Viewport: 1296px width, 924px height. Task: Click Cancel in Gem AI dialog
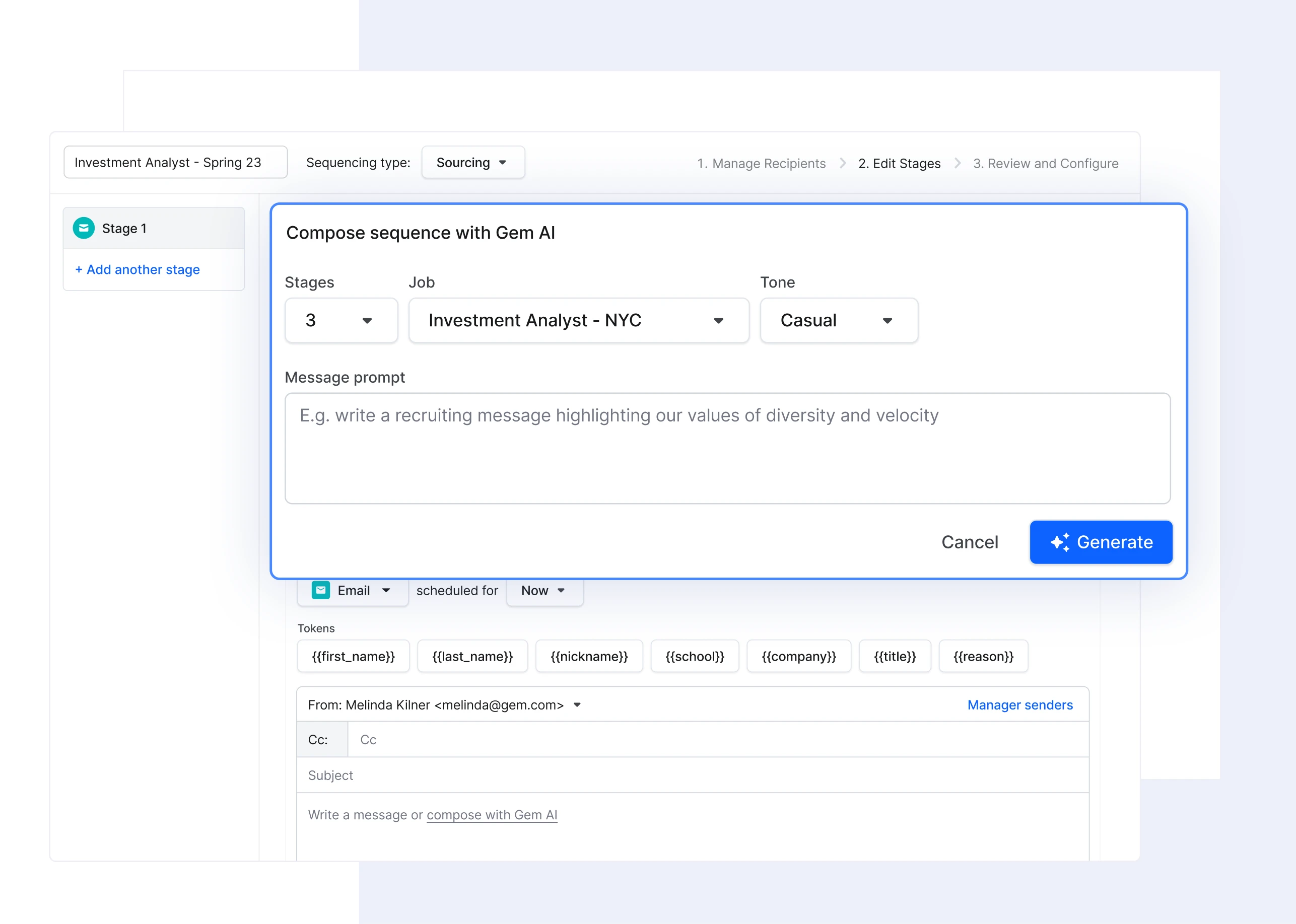tap(969, 542)
